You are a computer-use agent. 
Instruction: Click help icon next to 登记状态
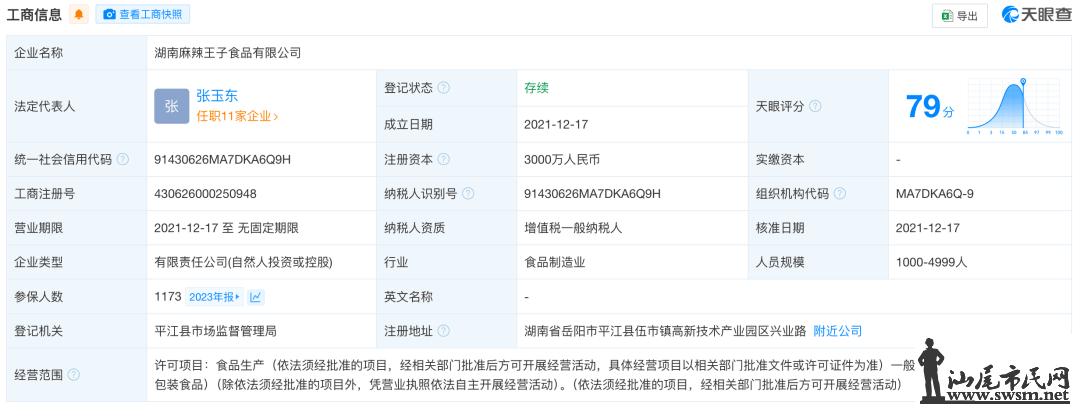pyautogui.click(x=444, y=88)
